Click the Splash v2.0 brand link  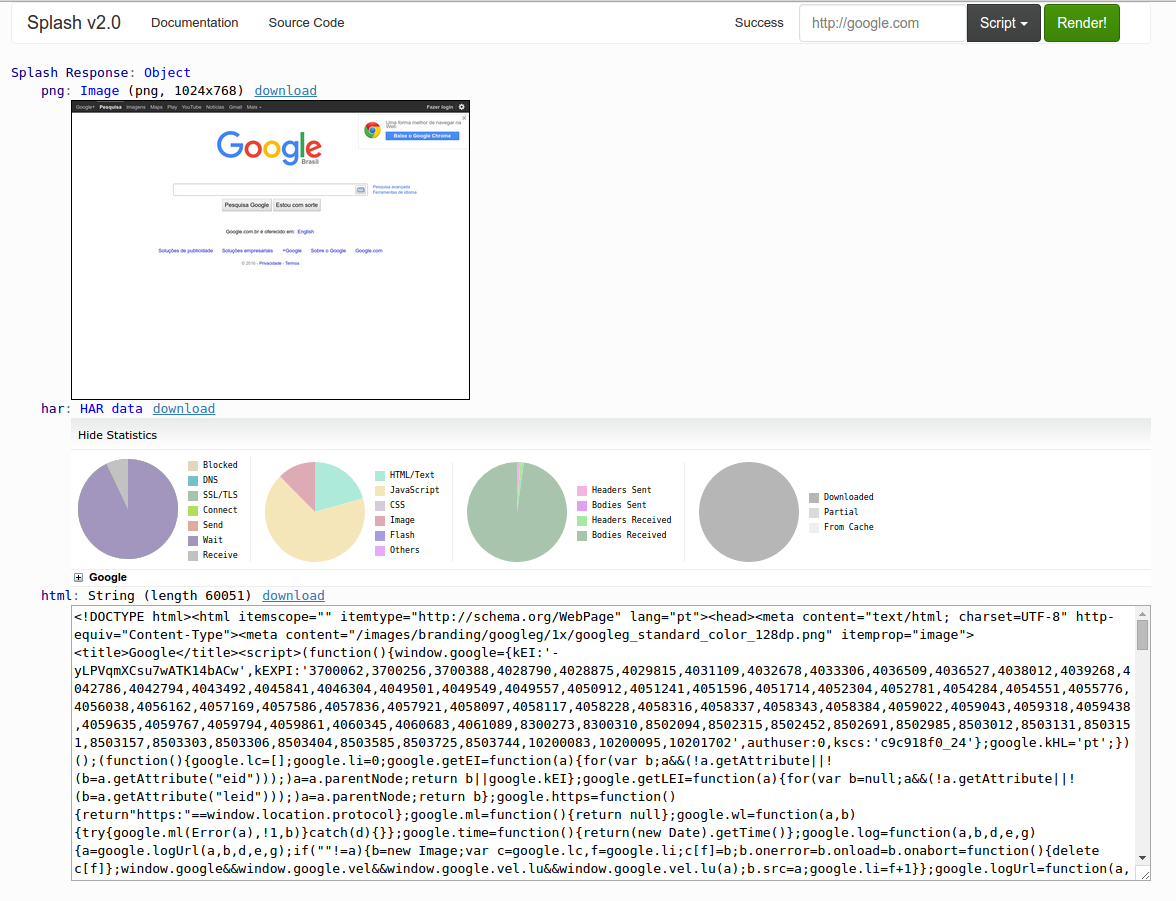(74, 23)
